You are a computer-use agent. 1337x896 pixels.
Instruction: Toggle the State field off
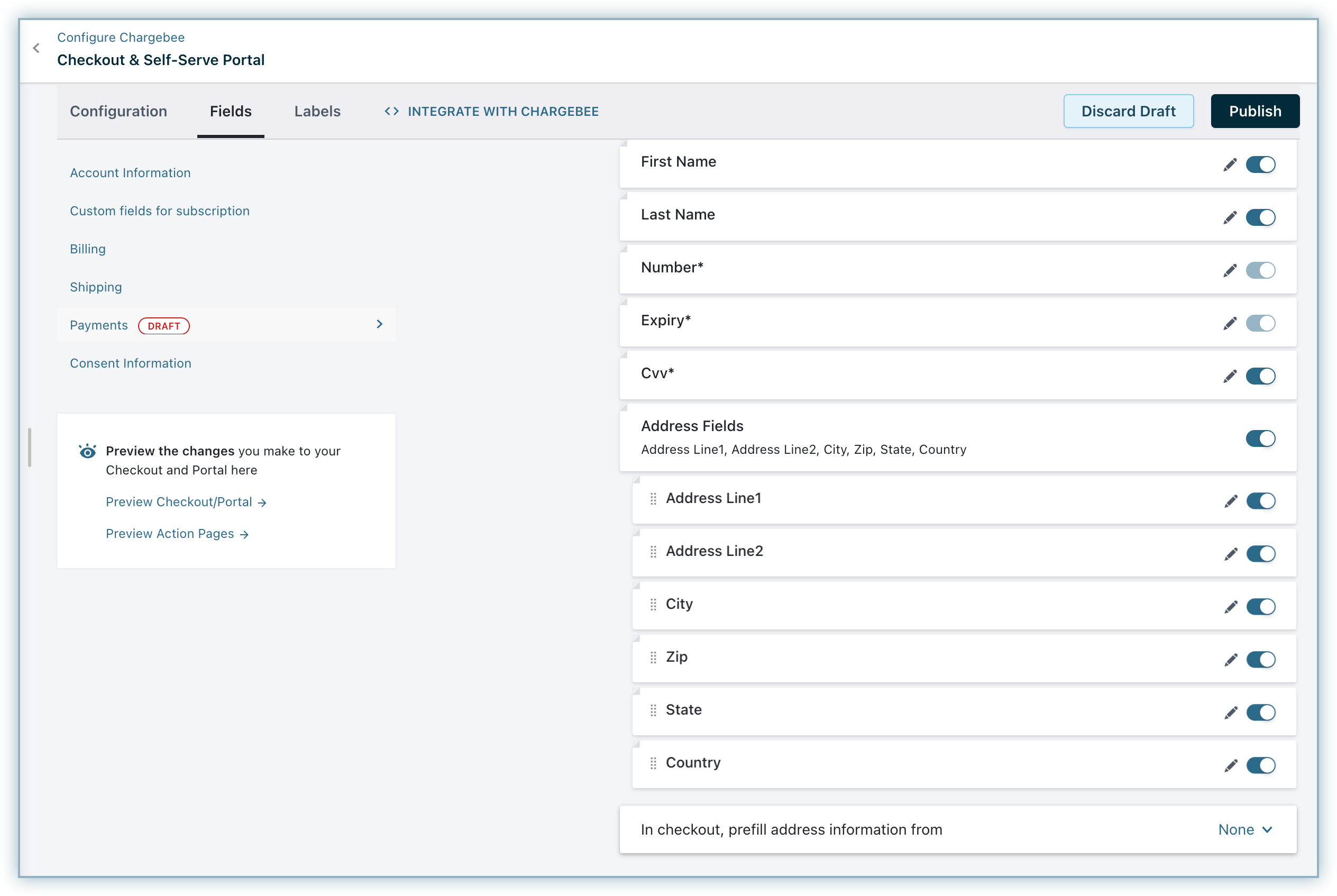[x=1260, y=712]
